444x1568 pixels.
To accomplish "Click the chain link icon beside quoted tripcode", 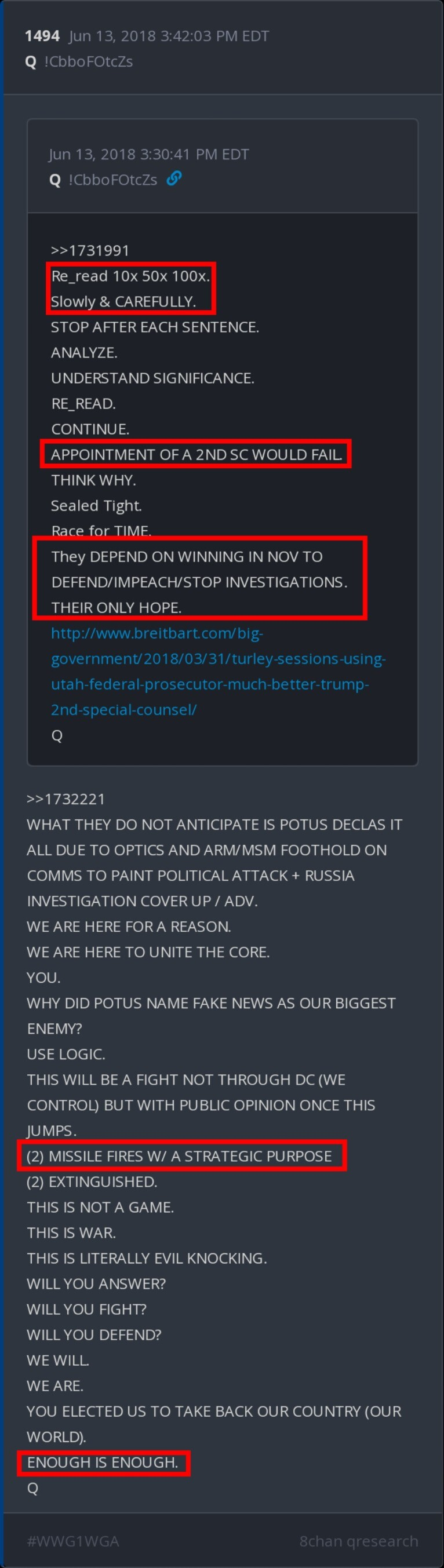I will click(174, 178).
